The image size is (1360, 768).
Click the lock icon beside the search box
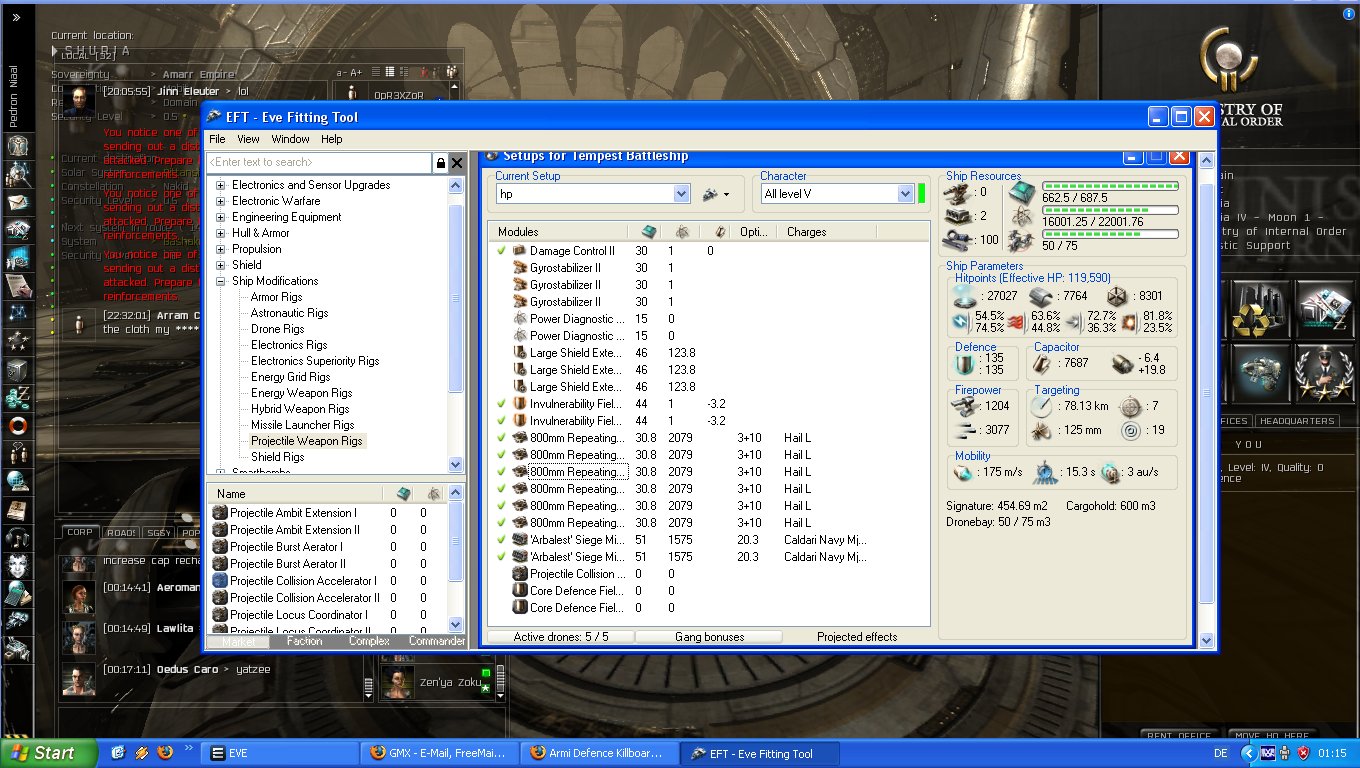[440, 162]
